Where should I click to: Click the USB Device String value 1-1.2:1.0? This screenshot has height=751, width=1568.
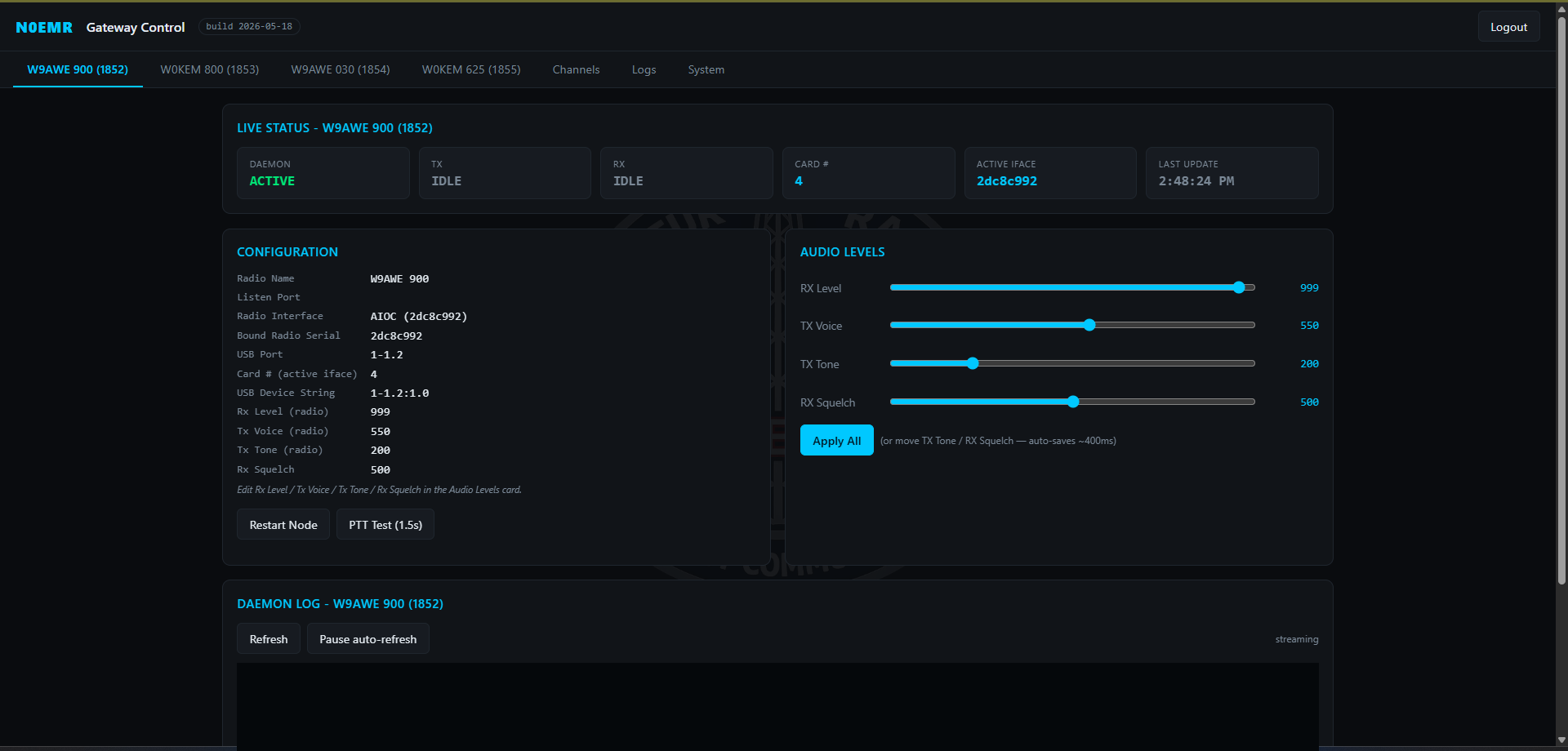click(400, 393)
